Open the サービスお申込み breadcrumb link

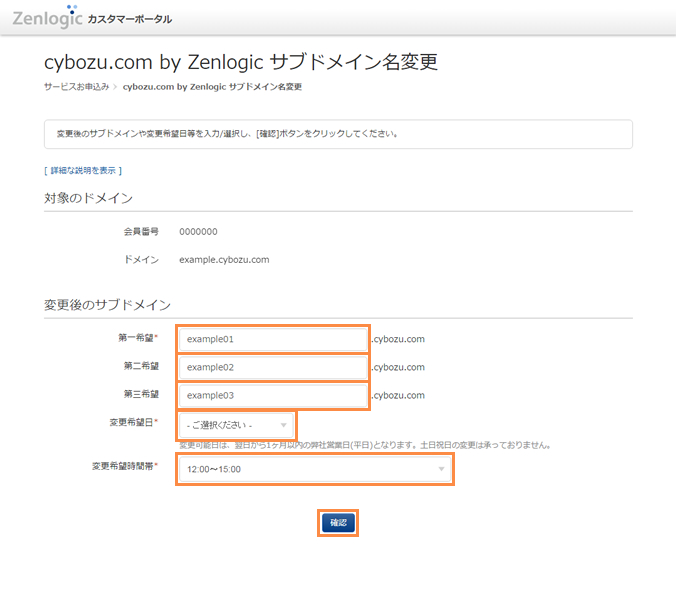pos(76,87)
